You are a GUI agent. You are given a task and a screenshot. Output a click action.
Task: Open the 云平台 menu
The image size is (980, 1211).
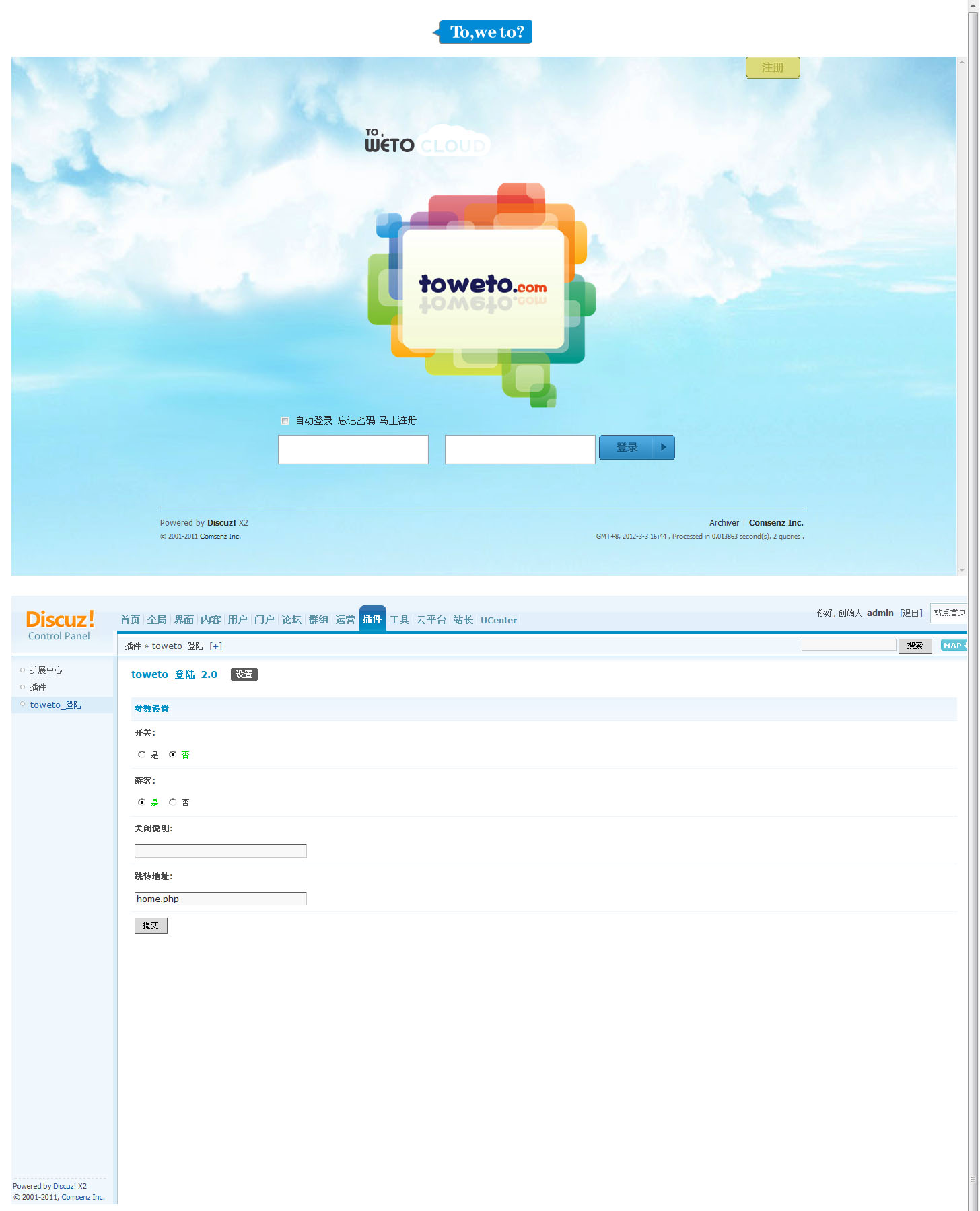(x=431, y=620)
